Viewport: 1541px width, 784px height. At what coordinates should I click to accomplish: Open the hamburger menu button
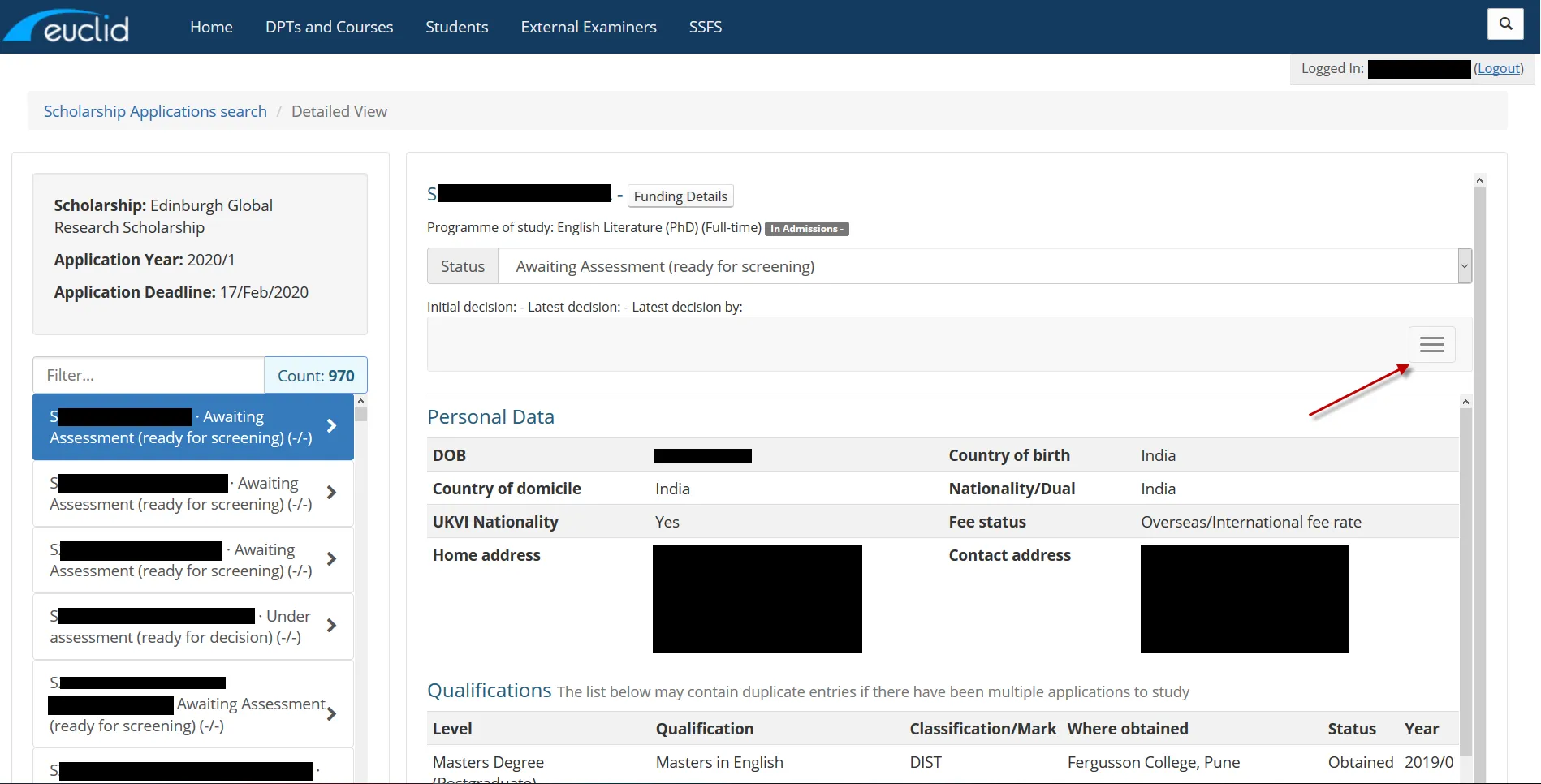pos(1431,345)
